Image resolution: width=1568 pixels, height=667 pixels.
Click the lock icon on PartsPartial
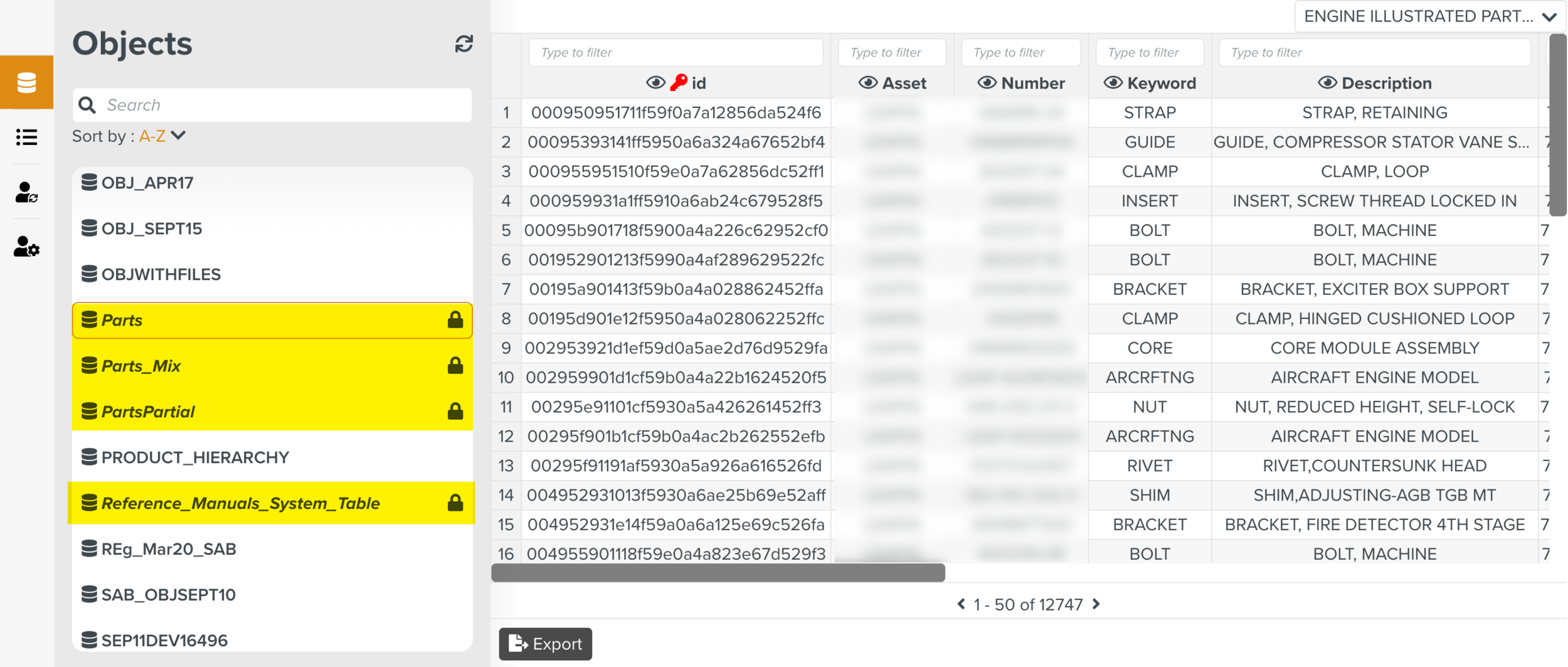455,412
